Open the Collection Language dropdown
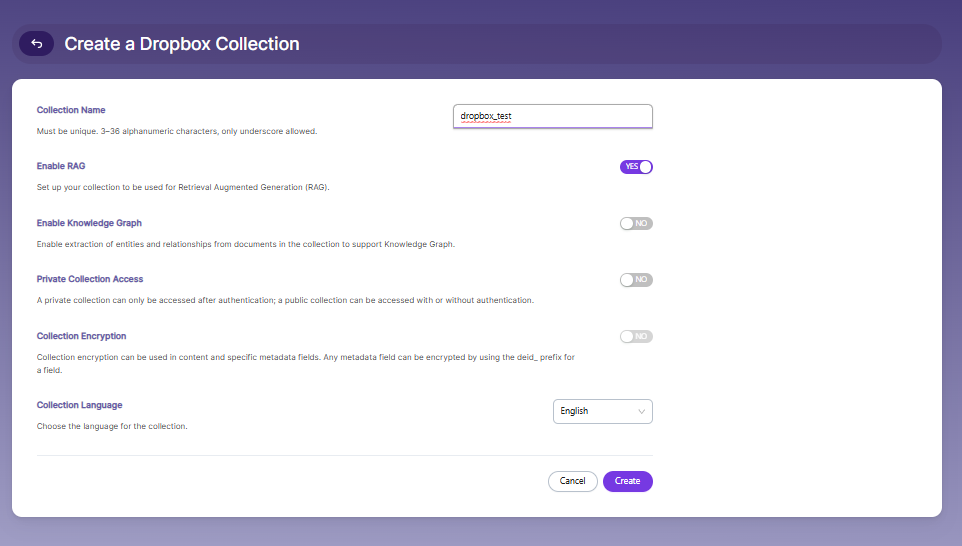Image resolution: width=962 pixels, height=546 pixels. pos(602,411)
